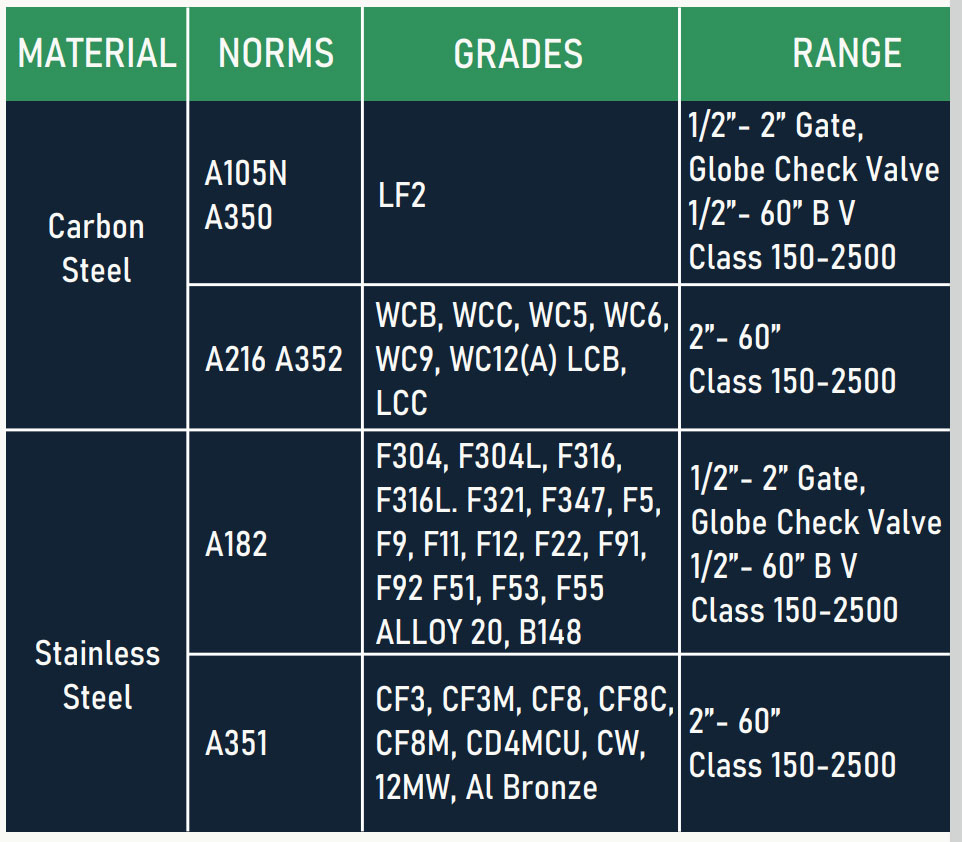Screen dimensions: 962x842
Task: Select the A216 A352 norms cell
Action: pos(274,359)
